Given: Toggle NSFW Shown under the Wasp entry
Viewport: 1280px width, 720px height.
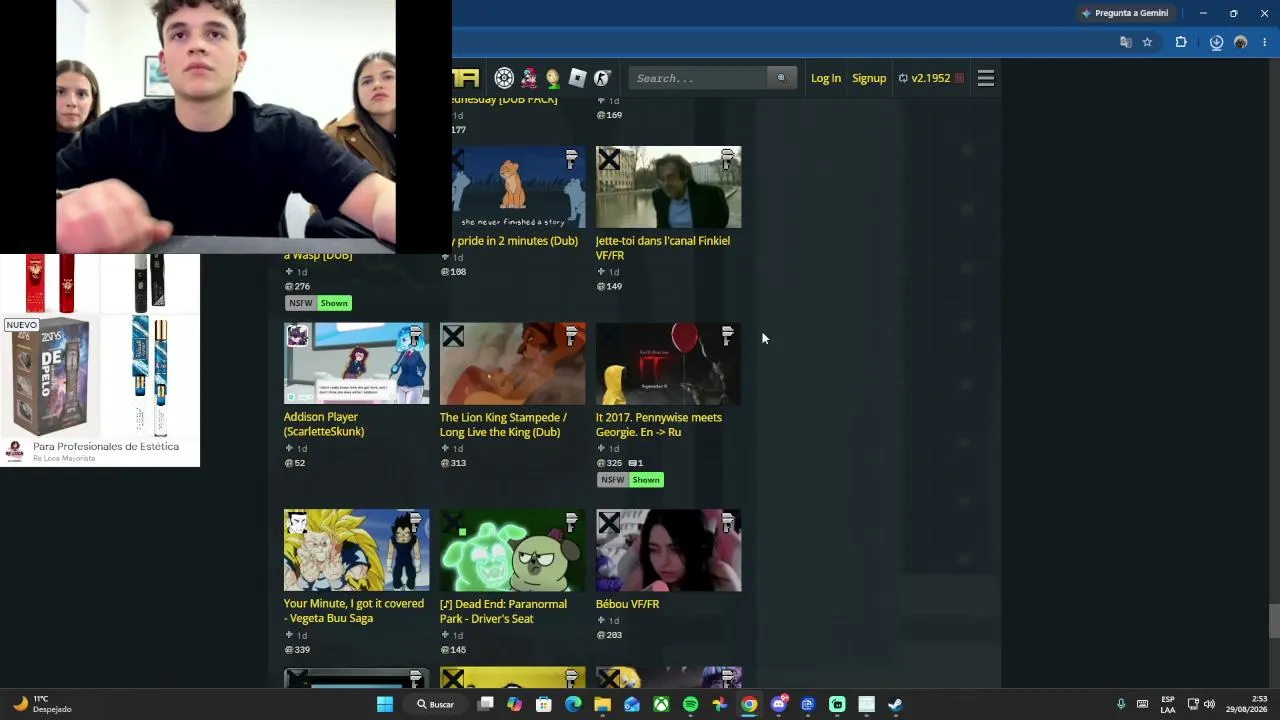Looking at the screenshot, I should tap(318, 303).
